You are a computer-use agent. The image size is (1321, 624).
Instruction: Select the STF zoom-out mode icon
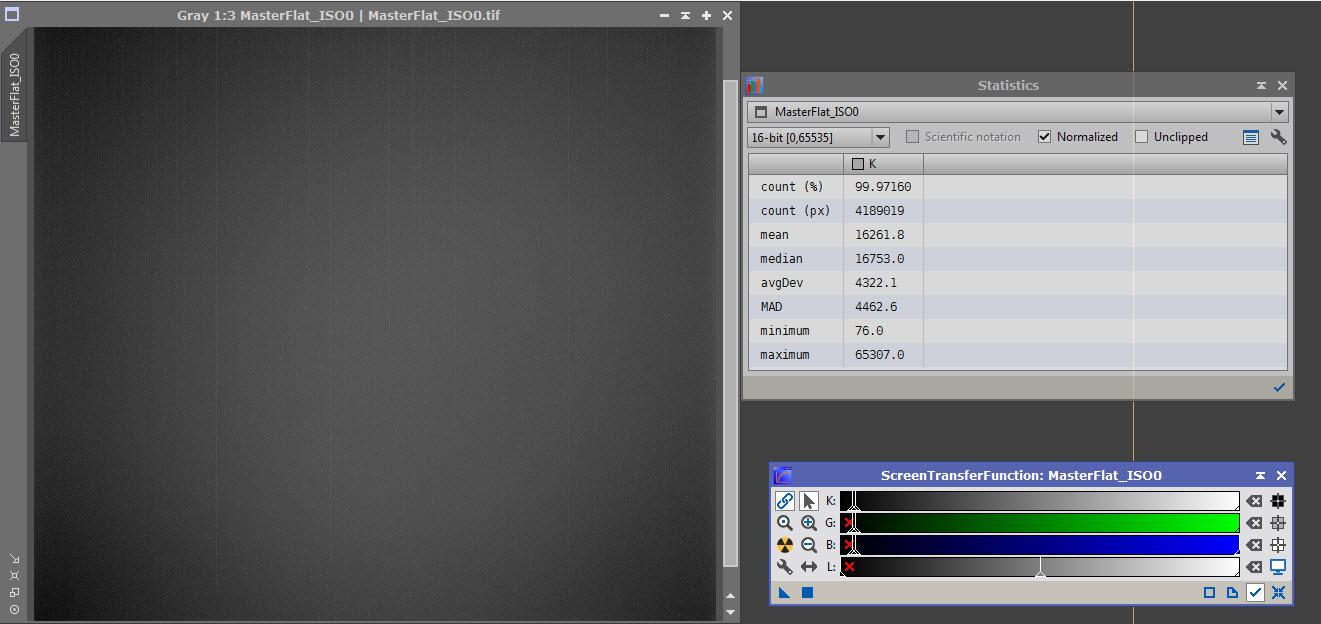[x=809, y=545]
